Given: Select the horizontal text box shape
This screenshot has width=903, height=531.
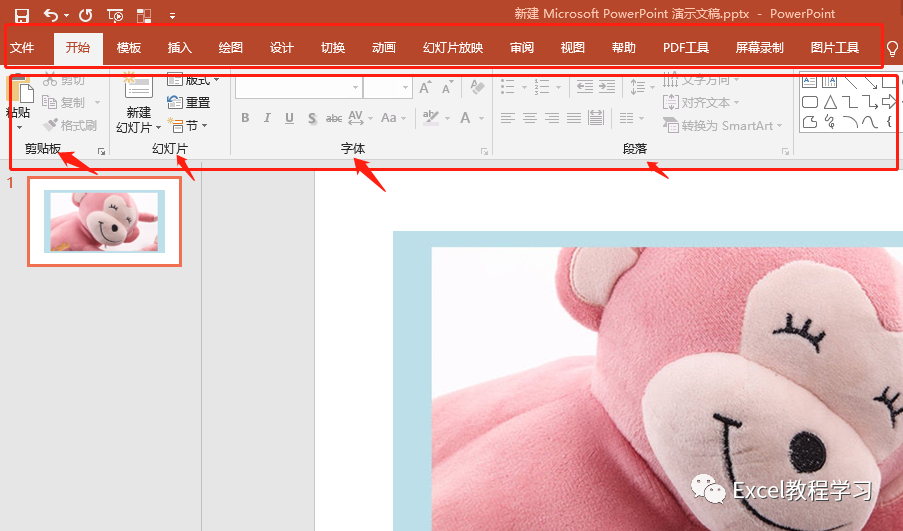Looking at the screenshot, I should tap(810, 81).
